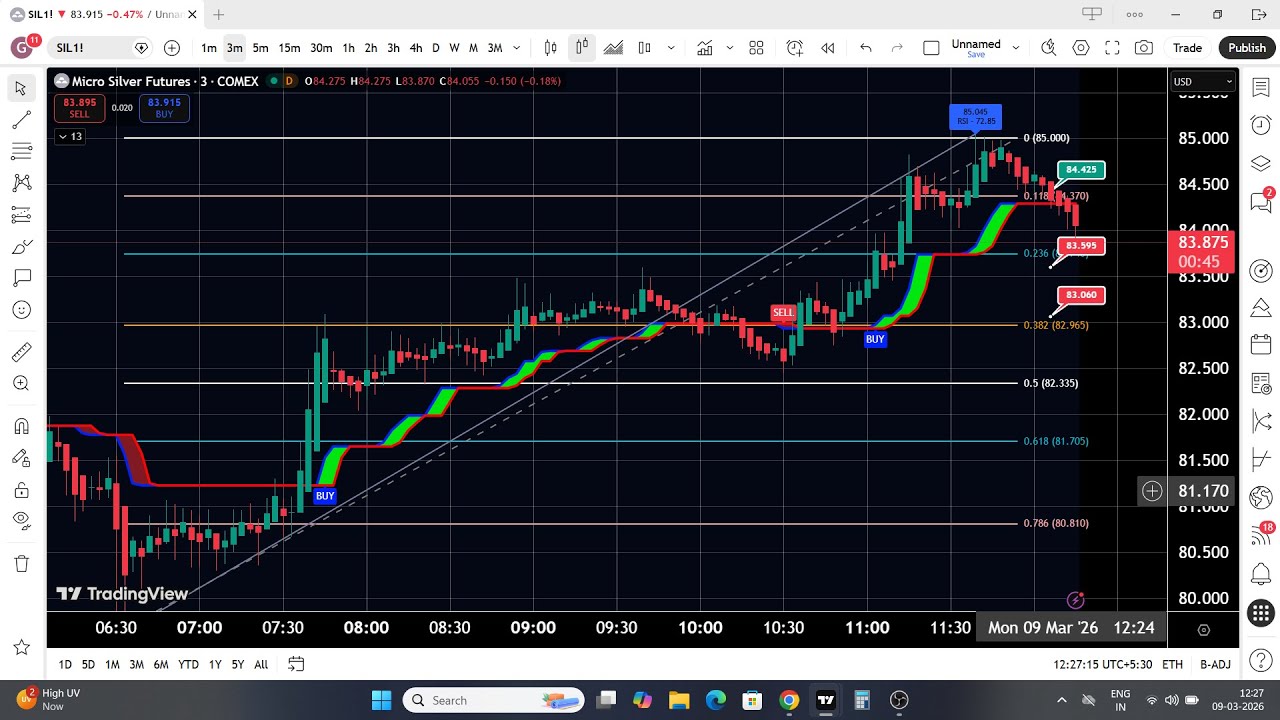Open the emoji icons tool
This screenshot has height=720, width=1280.
click(21, 310)
